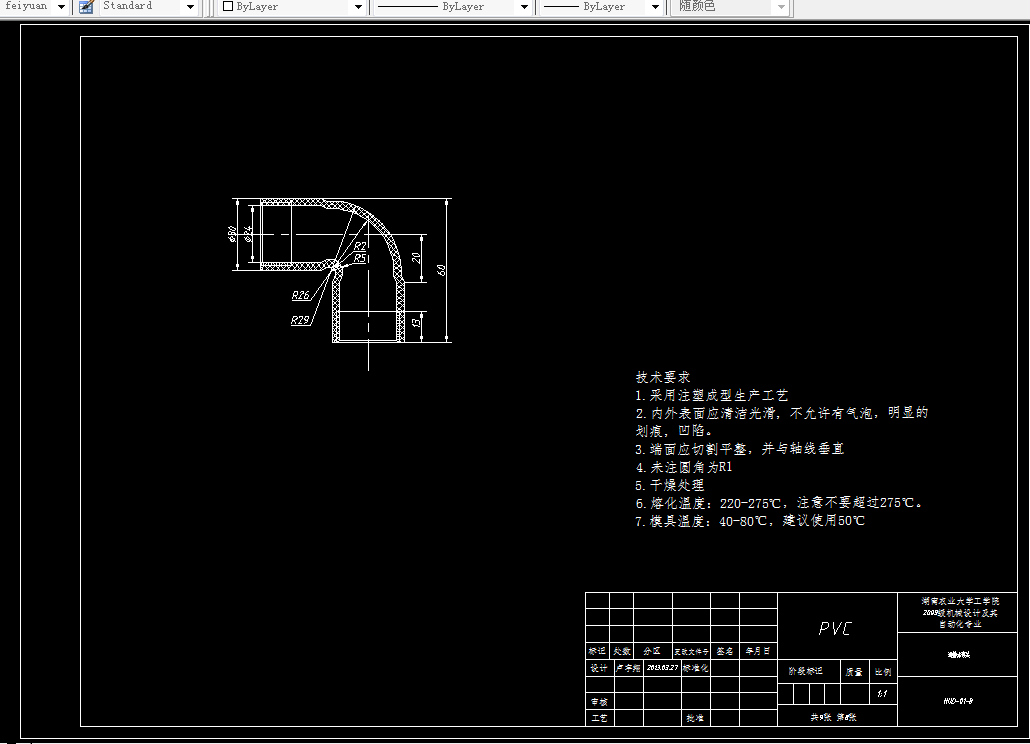Select the '质量' title block cell
Viewport: 1030px width, 744px height.
pos(854,672)
